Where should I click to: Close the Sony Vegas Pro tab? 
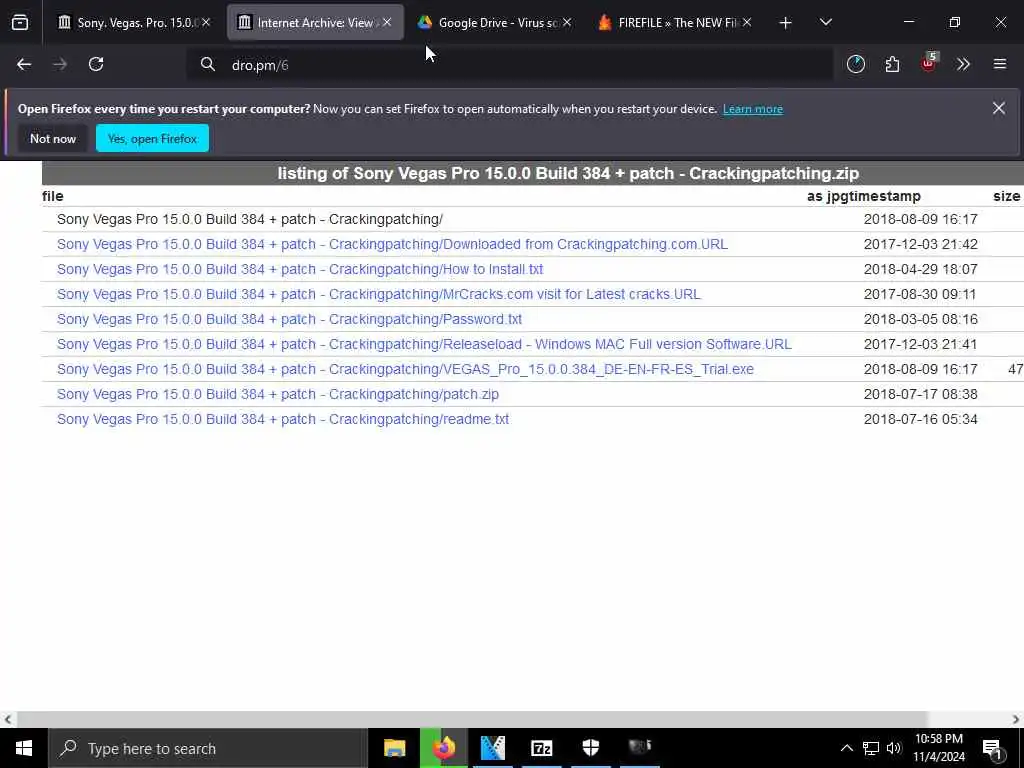click(206, 23)
